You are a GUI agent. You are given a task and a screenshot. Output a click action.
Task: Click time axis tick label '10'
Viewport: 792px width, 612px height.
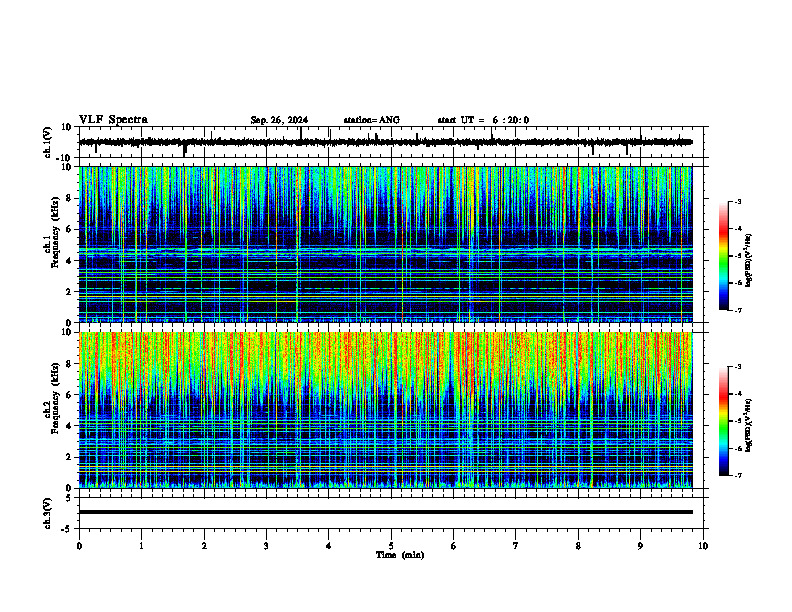[703, 546]
